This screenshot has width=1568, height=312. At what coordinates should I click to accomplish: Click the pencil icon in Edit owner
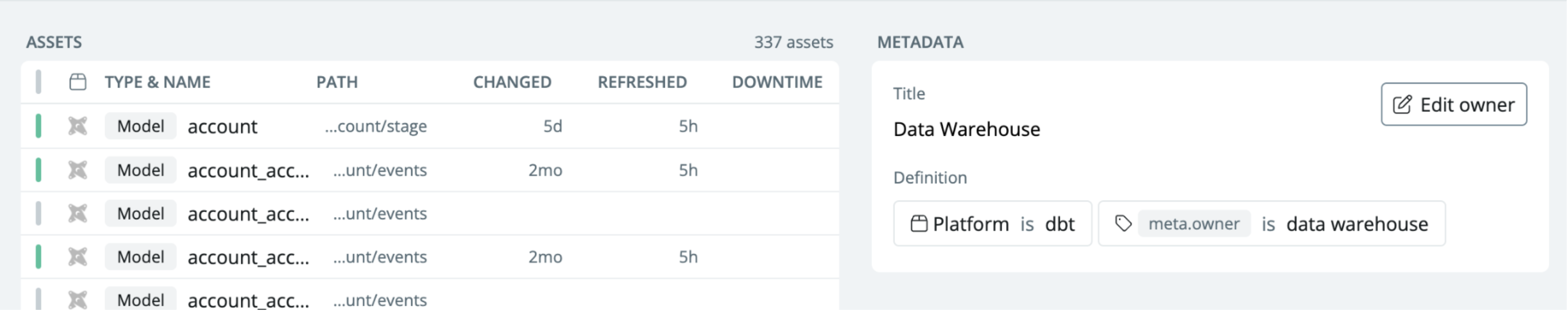tap(1402, 105)
